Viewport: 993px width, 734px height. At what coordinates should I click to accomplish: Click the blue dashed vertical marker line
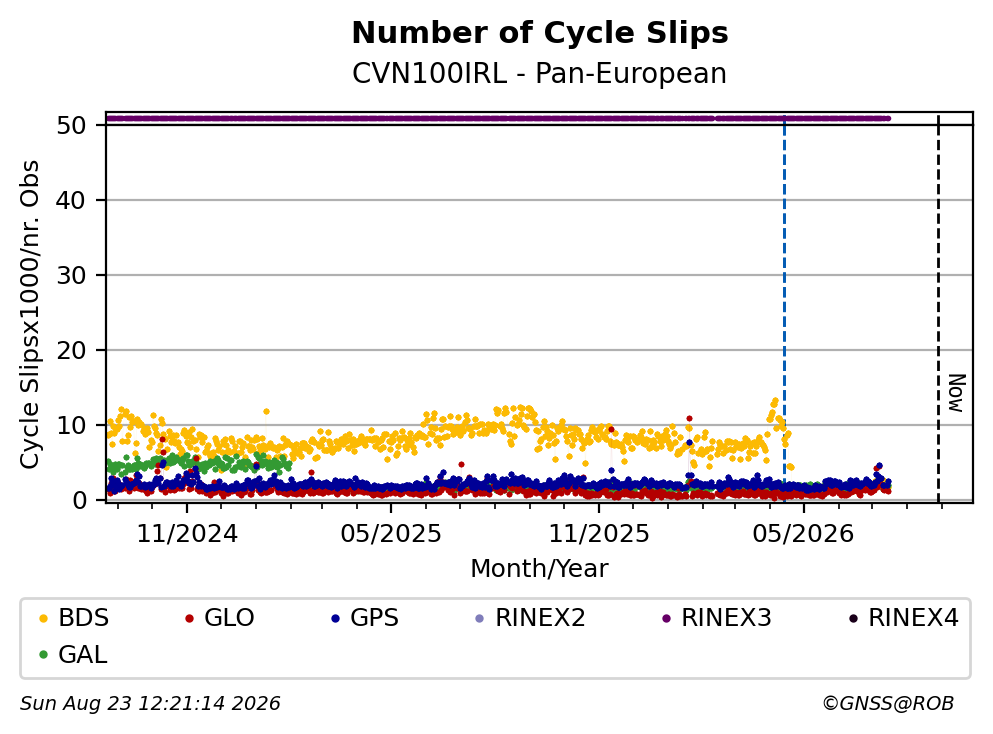[x=784, y=310]
